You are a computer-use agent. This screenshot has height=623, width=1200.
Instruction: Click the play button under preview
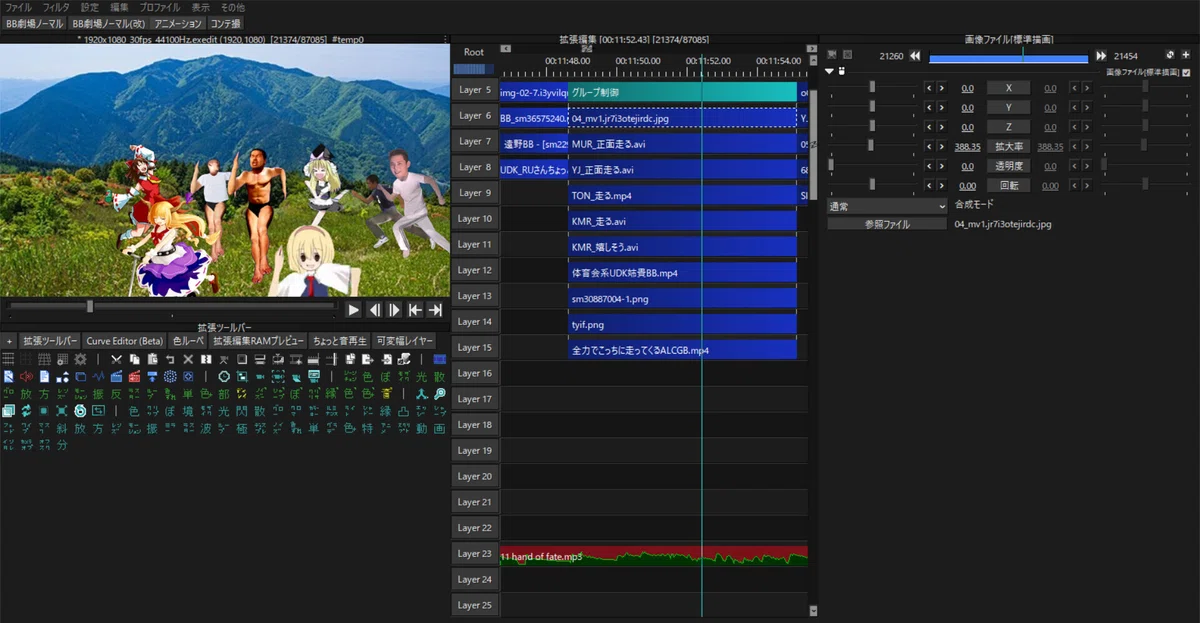coord(353,310)
